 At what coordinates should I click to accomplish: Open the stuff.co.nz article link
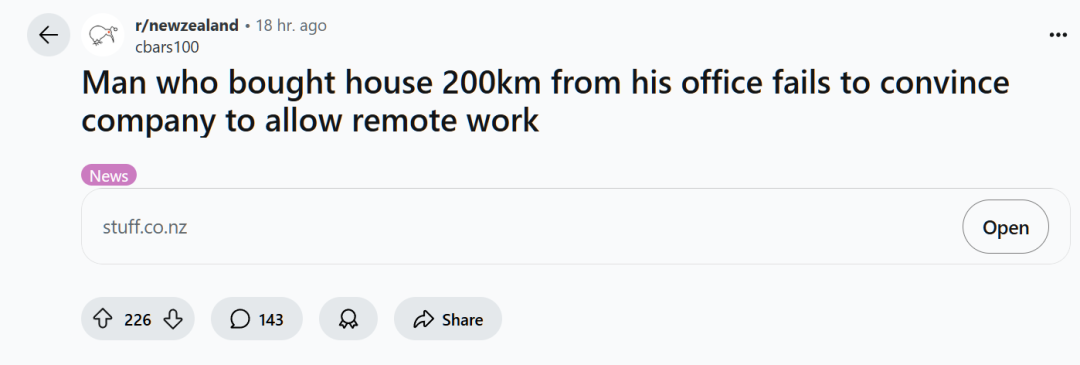pyautogui.click(x=145, y=227)
